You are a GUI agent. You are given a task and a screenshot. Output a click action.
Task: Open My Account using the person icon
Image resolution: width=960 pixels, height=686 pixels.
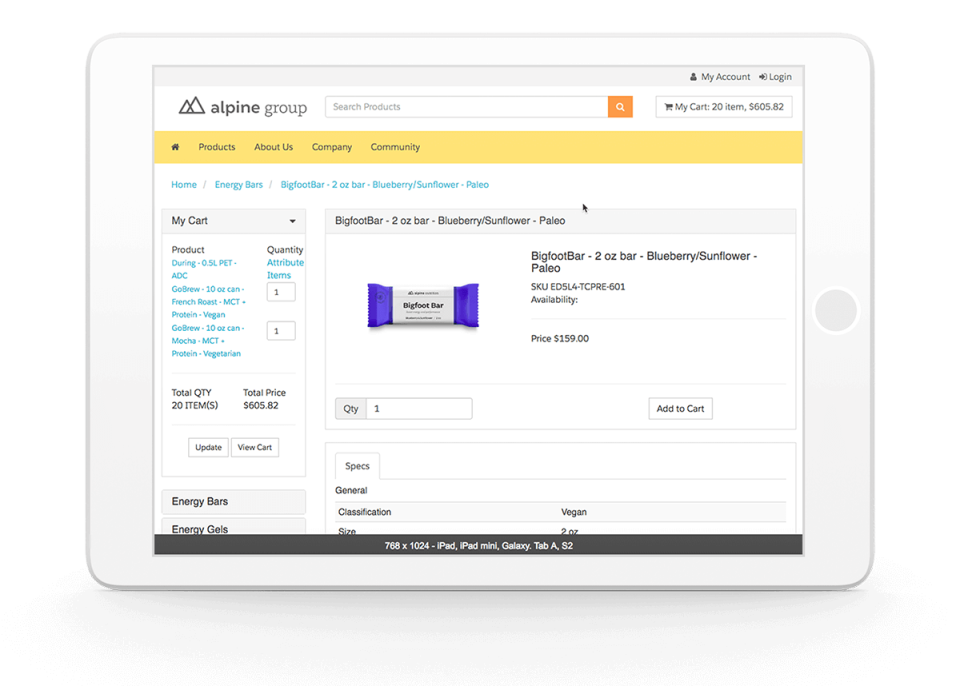tap(693, 76)
